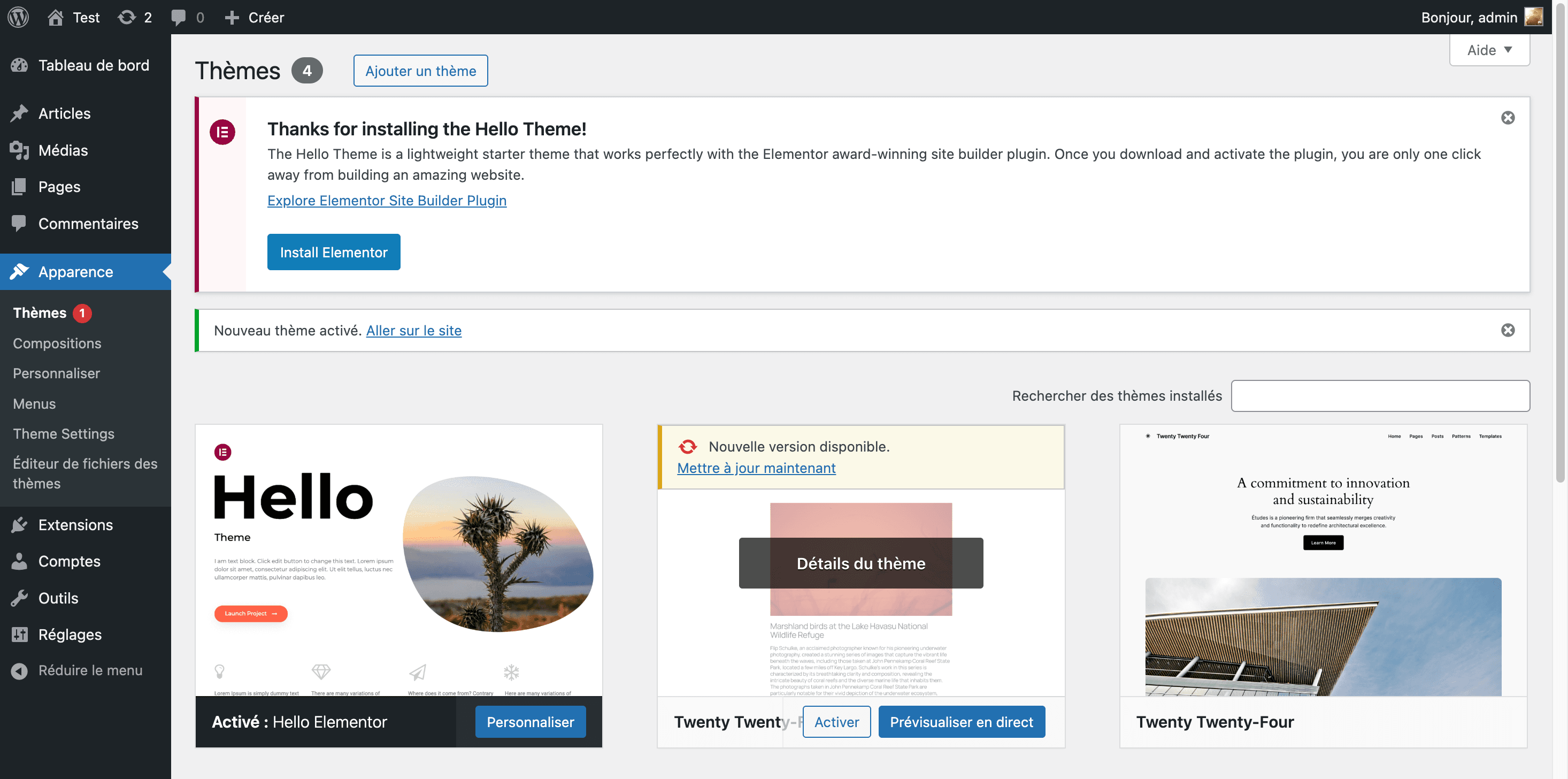Open the Hello Elementor theme screenshot
The image size is (1568, 779).
pyautogui.click(x=399, y=560)
